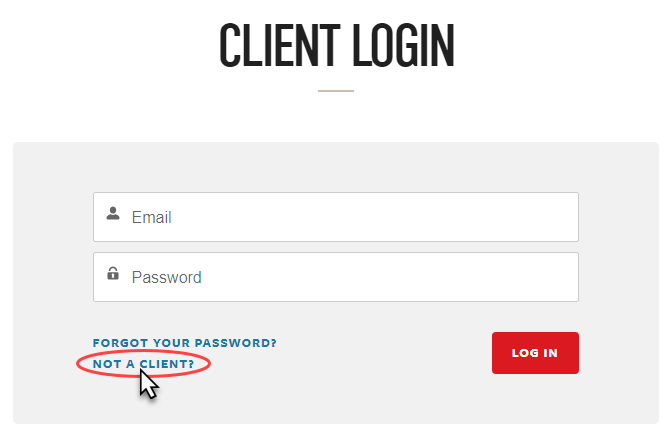This screenshot has height=431, width=671.
Task: Select the Password placeholder text
Action: pyautogui.click(x=166, y=277)
